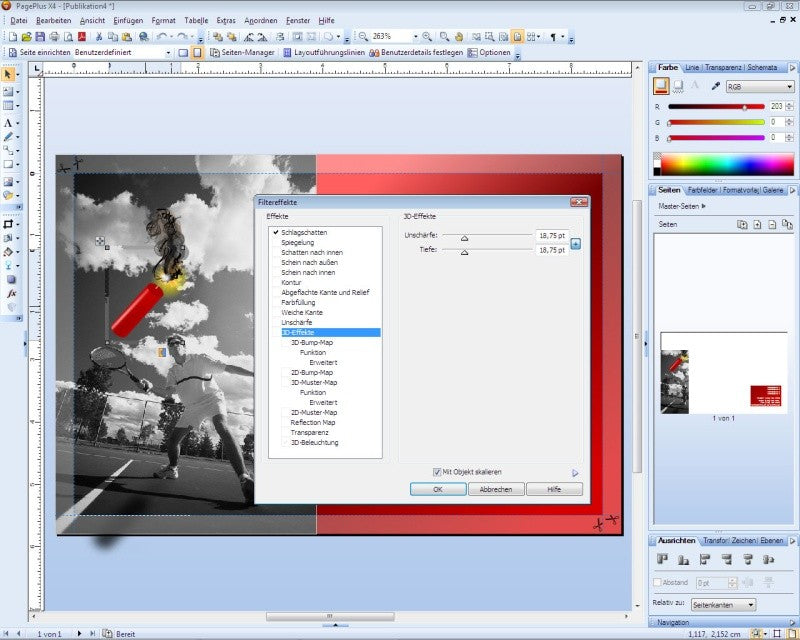The image size is (800, 640).
Task: Save the publication with the diskette icon
Action: 40,37
